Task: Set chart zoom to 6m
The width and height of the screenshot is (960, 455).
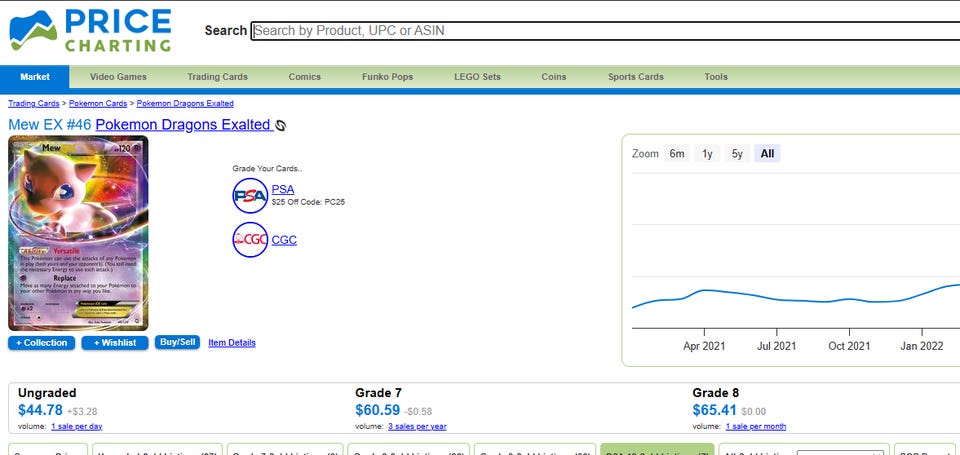Action: 677,154
